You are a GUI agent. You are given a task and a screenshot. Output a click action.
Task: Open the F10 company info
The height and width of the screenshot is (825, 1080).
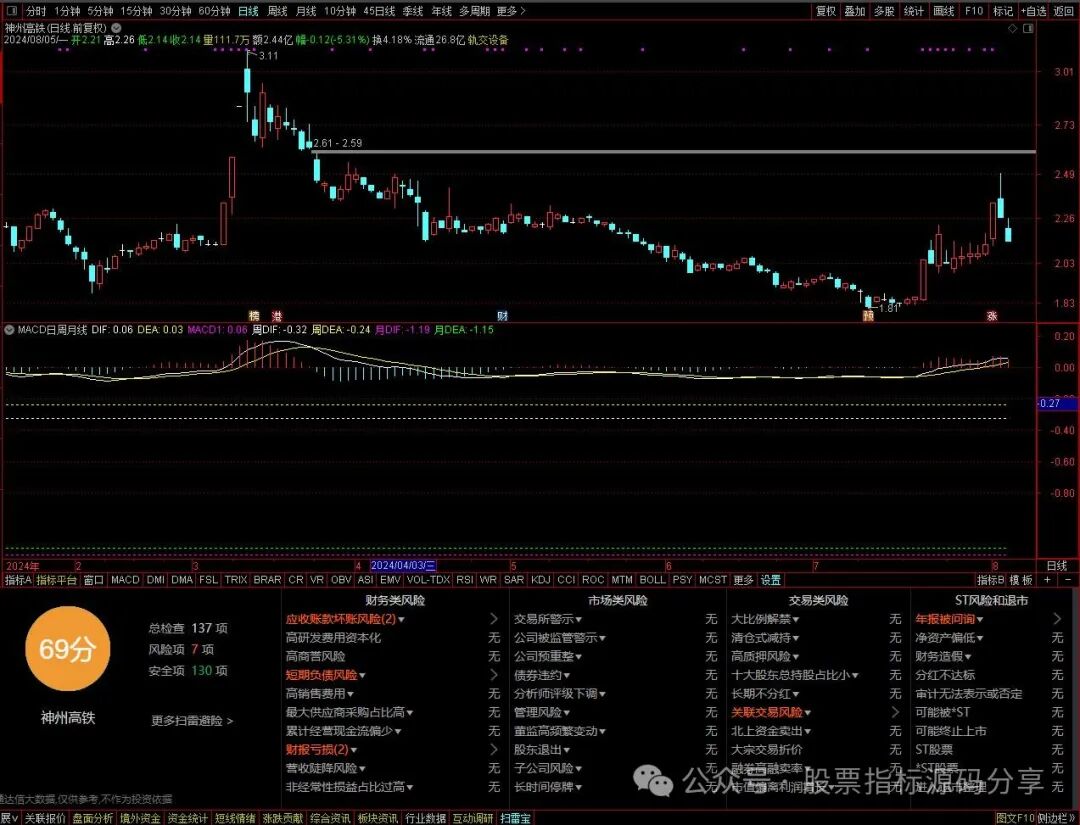pos(974,11)
